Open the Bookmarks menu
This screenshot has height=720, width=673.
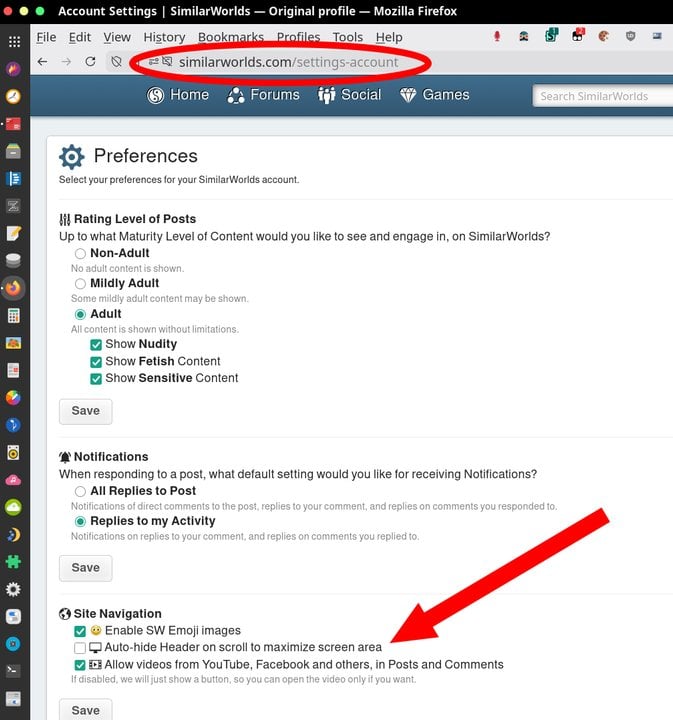click(231, 37)
